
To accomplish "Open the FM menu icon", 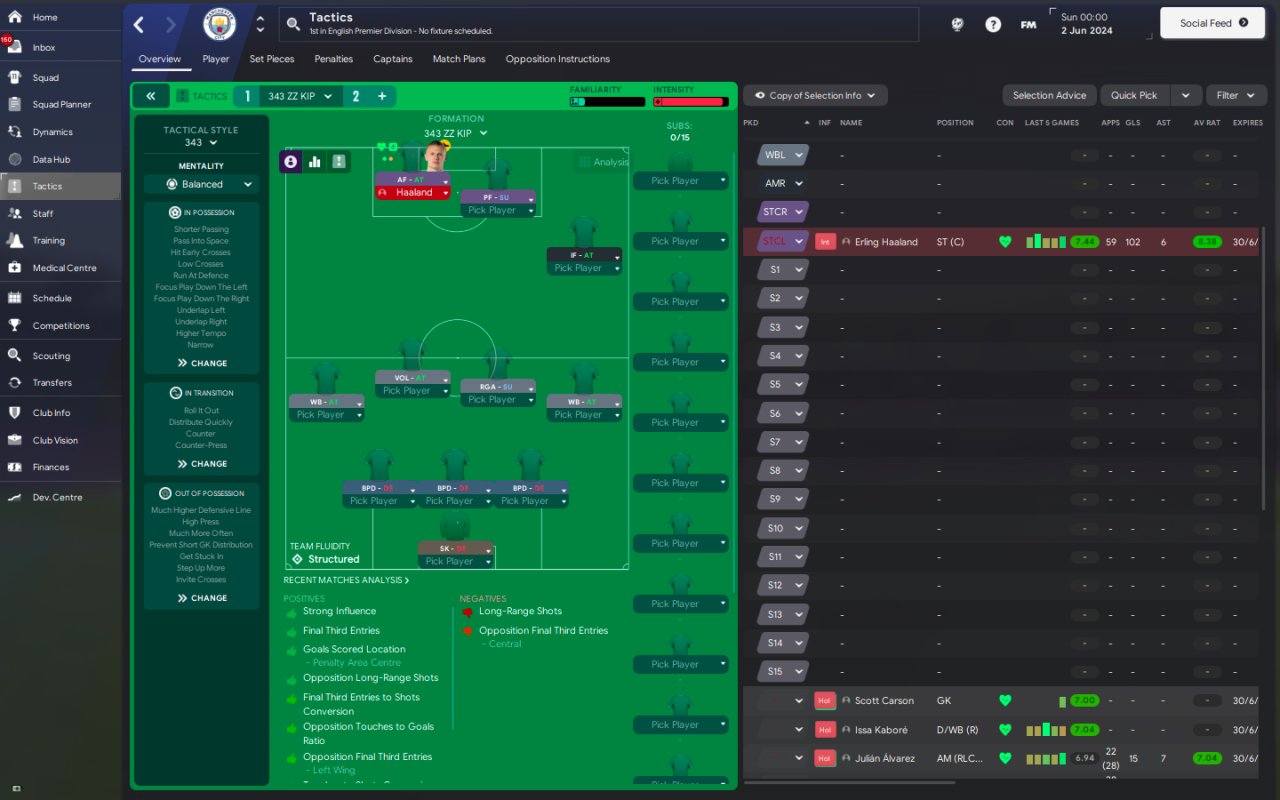I will (1028, 24).
